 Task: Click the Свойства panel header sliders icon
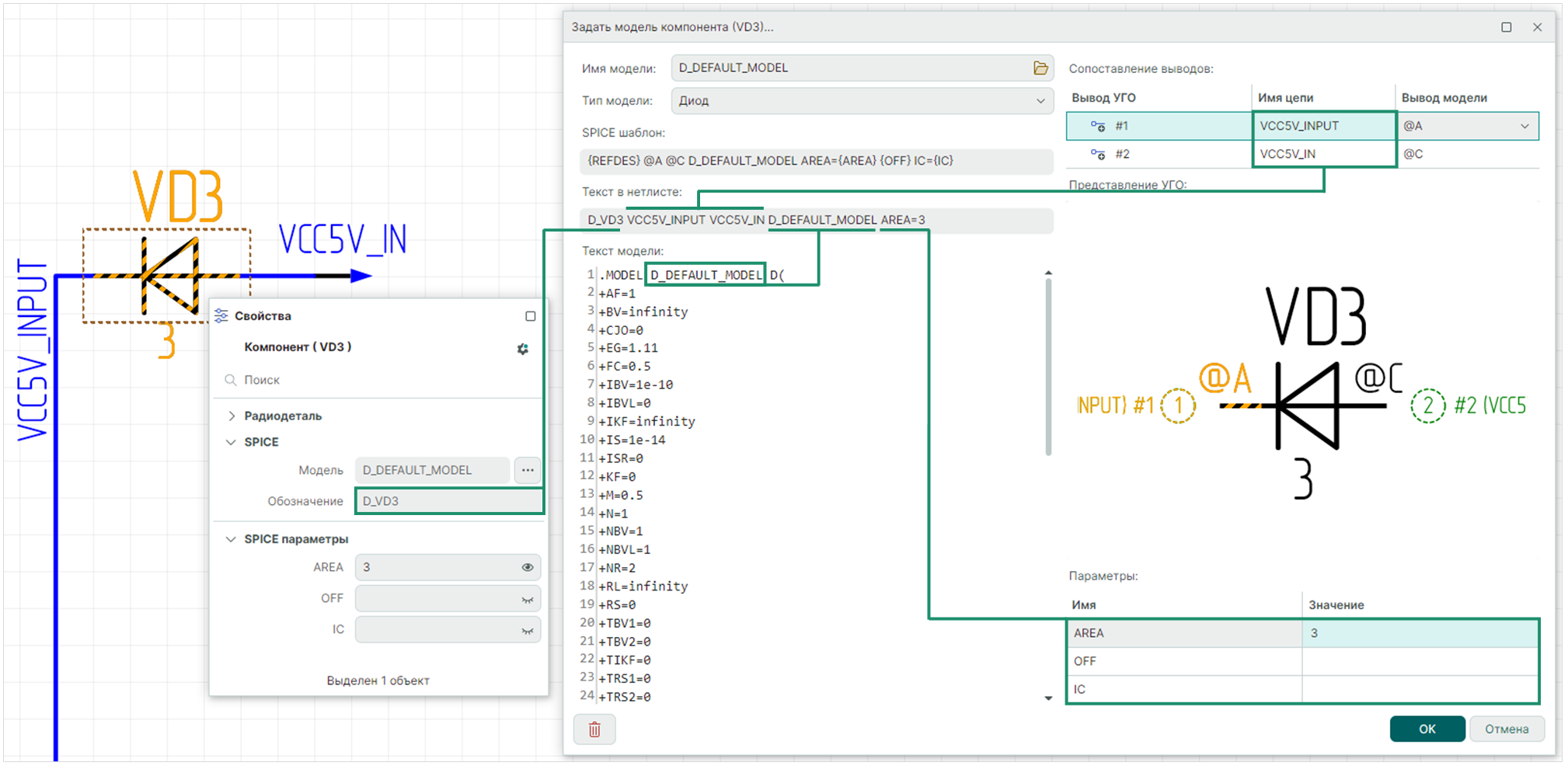(221, 315)
